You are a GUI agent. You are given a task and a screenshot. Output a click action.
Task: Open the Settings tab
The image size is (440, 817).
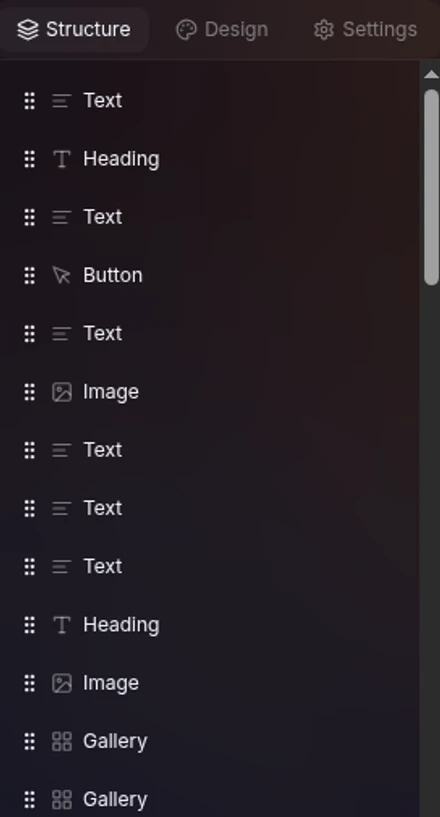coord(366,29)
